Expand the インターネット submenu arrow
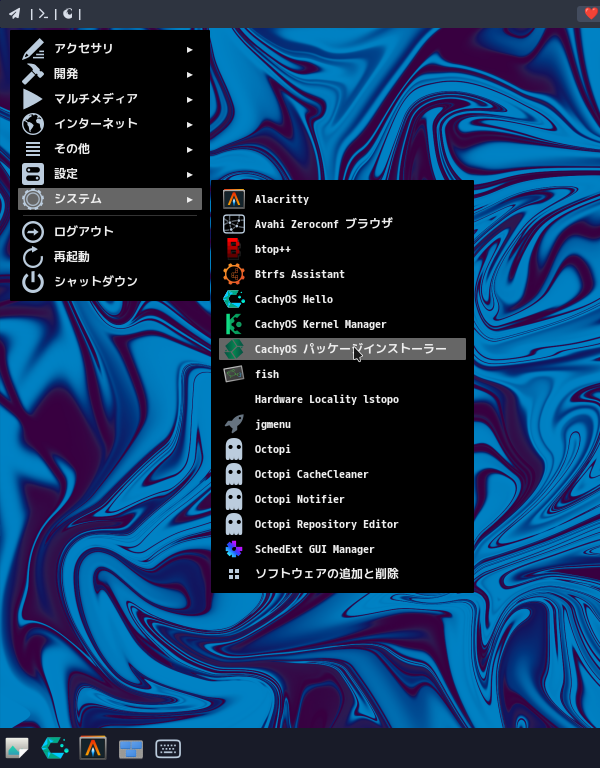Screen dimensions: 600x768 pyautogui.click(x=190, y=124)
